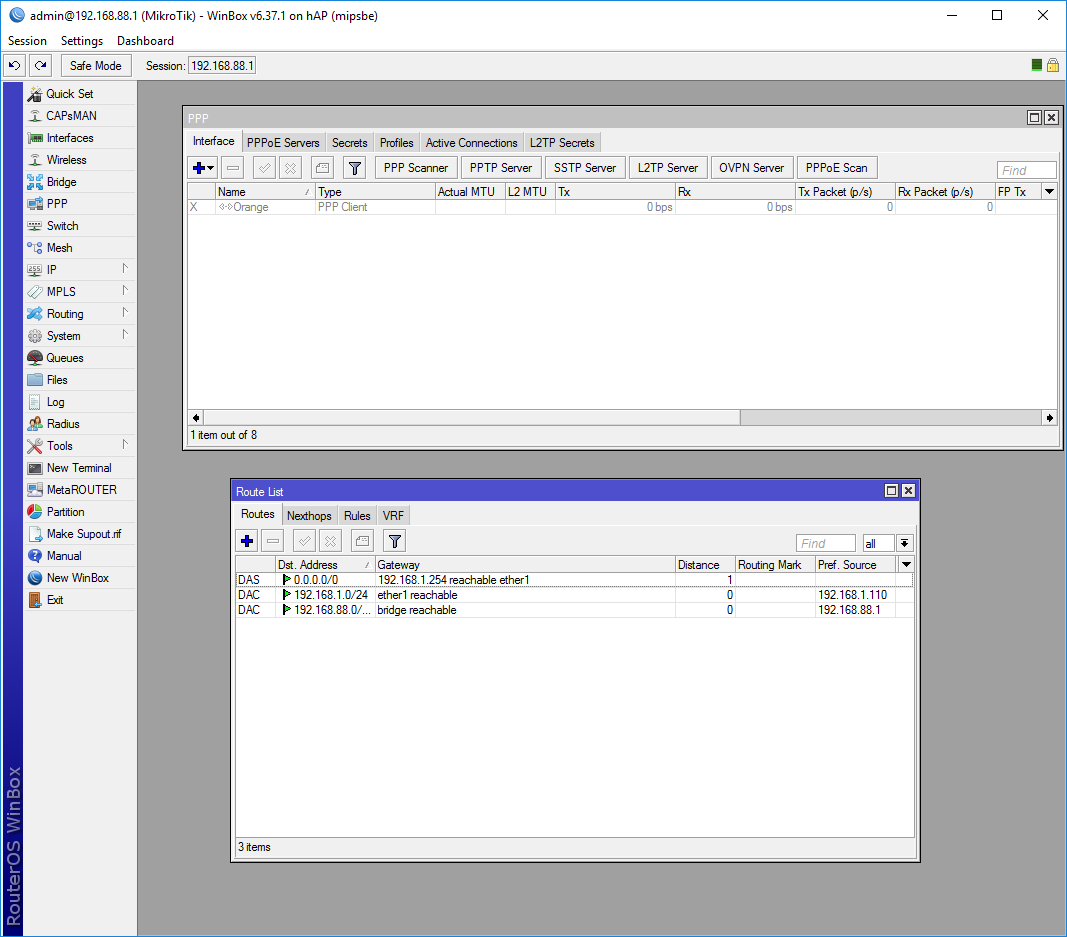Viewport: 1067px width, 937px height.
Task: Expand the Tools submenu
Action: click(x=78, y=446)
